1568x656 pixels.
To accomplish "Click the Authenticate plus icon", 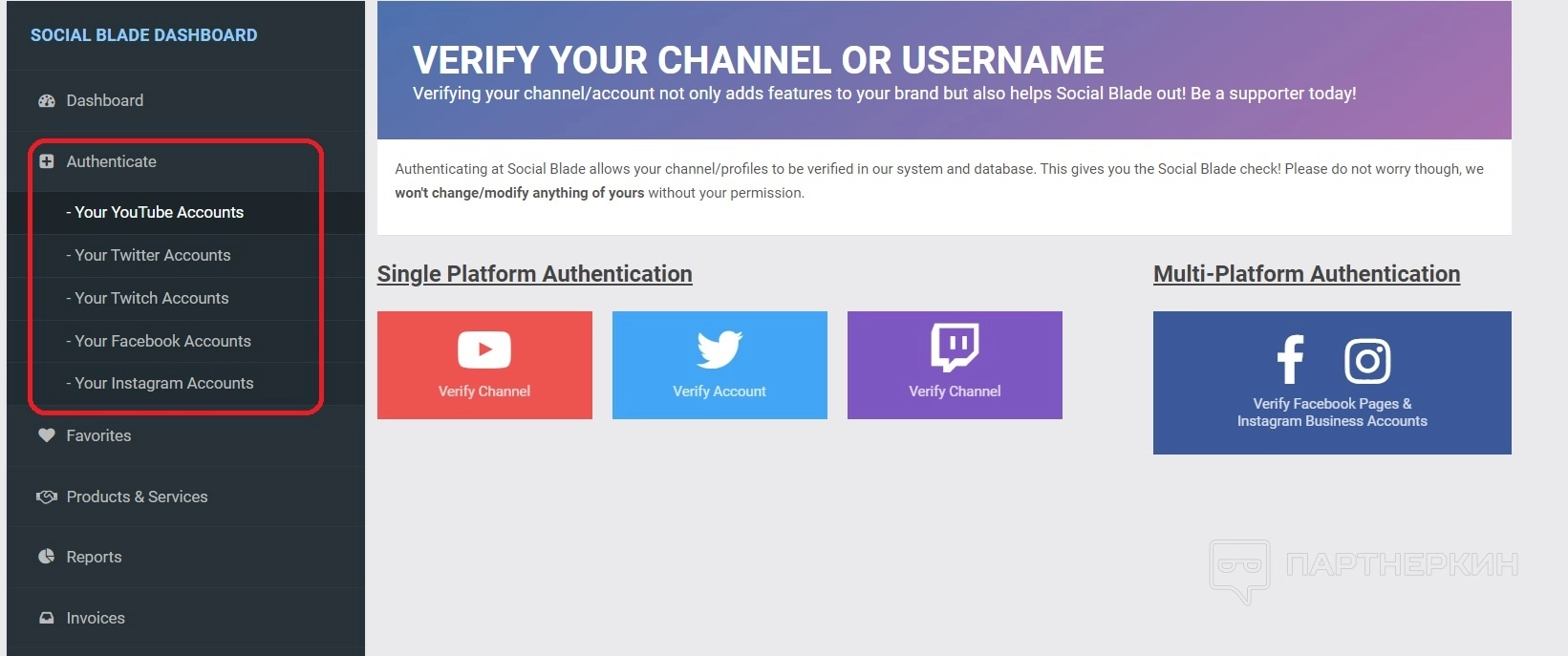I will [x=46, y=161].
